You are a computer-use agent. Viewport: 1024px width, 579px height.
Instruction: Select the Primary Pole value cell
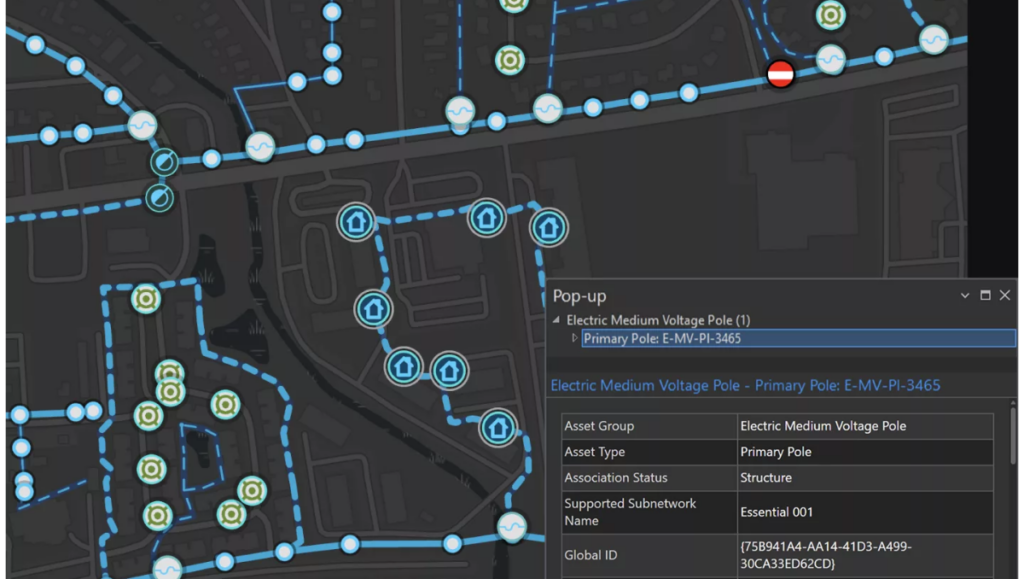tap(865, 452)
